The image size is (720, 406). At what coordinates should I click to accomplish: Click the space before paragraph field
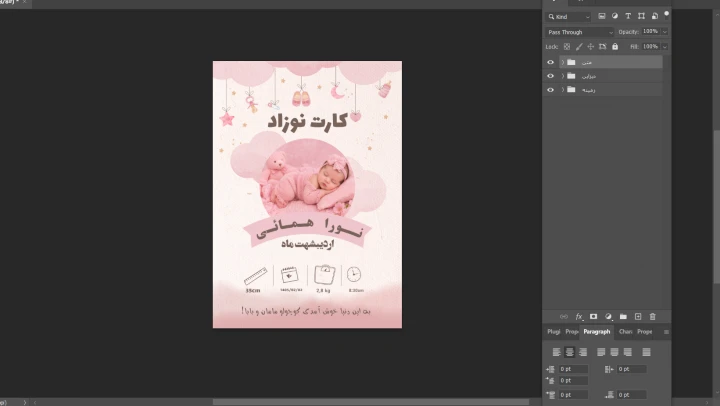tap(573, 395)
